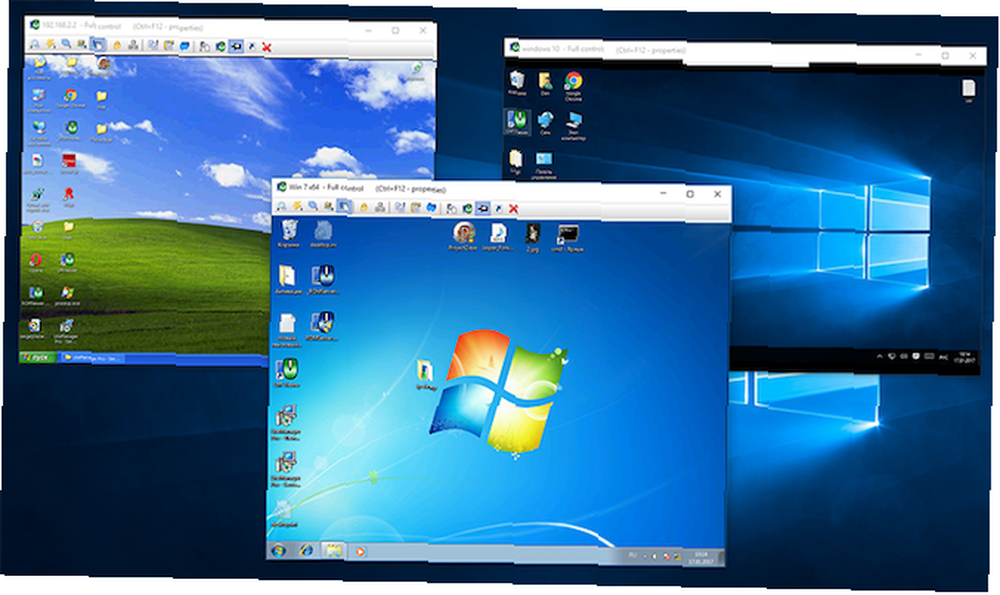Viewport: 1000px width, 595px height.
Task: Click the lightning bolt icon in the Win 7 x64 toolbar
Action: pyautogui.click(x=297, y=206)
